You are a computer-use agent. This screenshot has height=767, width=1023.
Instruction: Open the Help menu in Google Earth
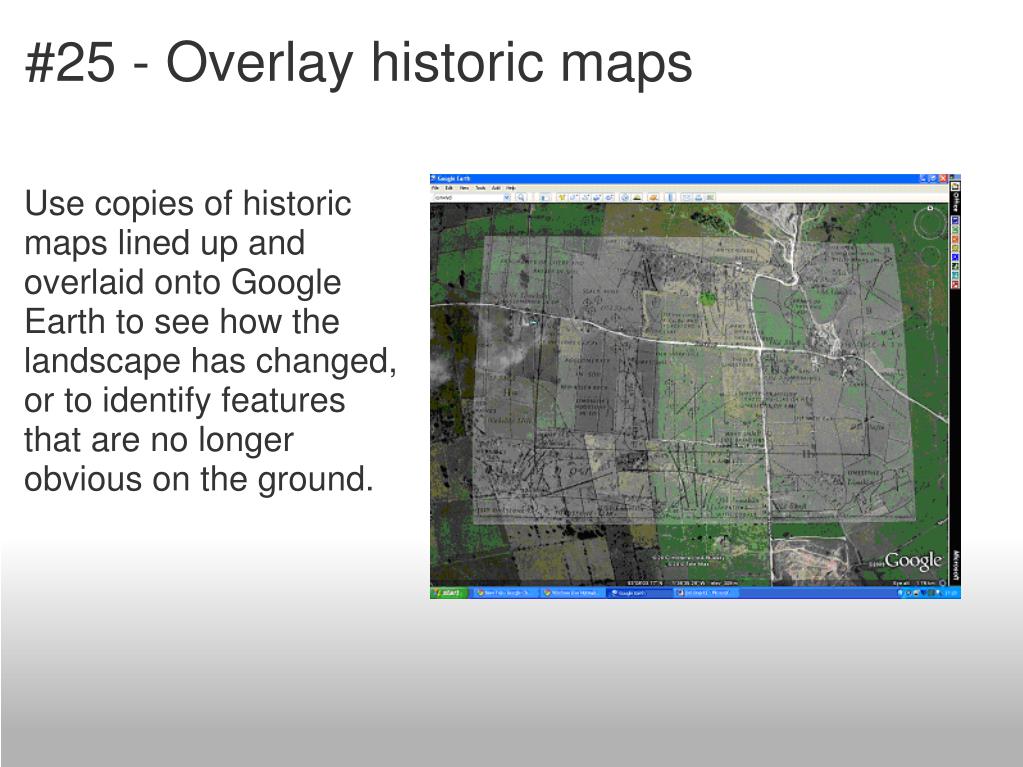click(511, 188)
